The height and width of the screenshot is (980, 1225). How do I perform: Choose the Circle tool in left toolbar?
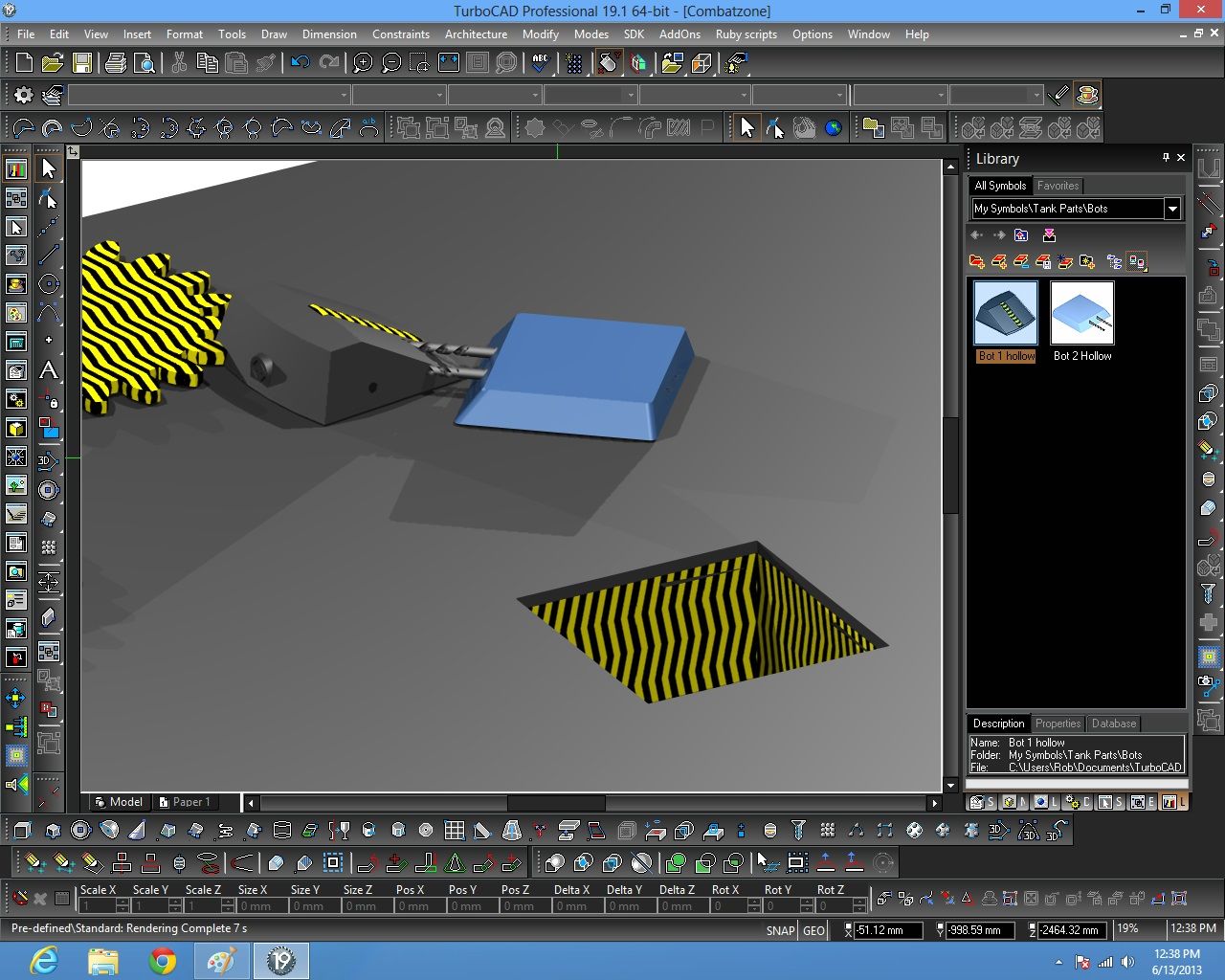[x=48, y=284]
